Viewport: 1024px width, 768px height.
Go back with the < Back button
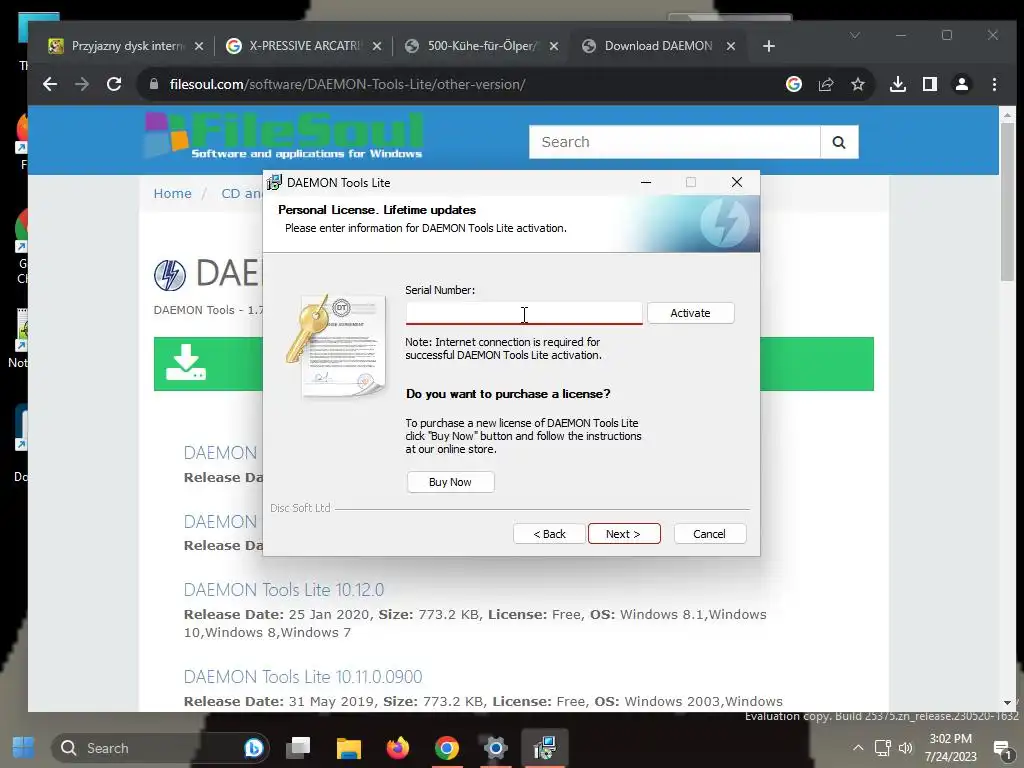pos(549,534)
